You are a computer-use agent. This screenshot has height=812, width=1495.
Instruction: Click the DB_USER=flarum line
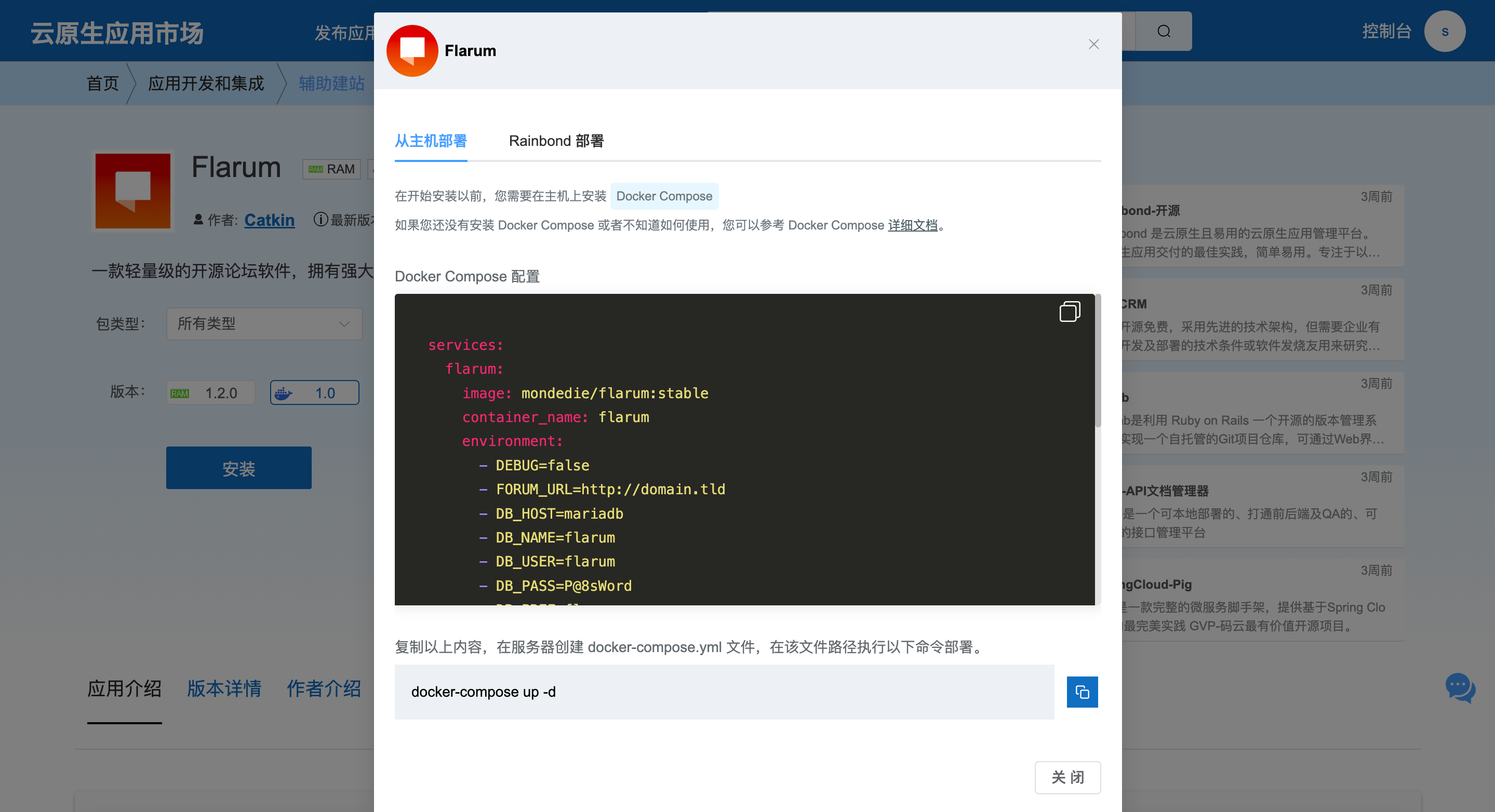click(x=546, y=561)
